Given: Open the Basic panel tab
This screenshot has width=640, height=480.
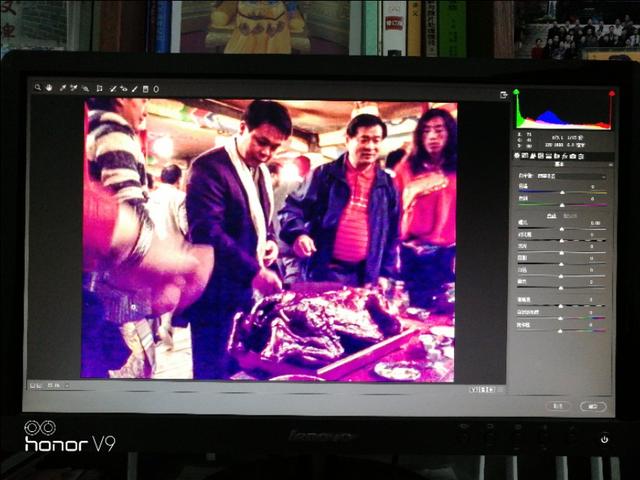Looking at the screenshot, I should [x=517, y=156].
